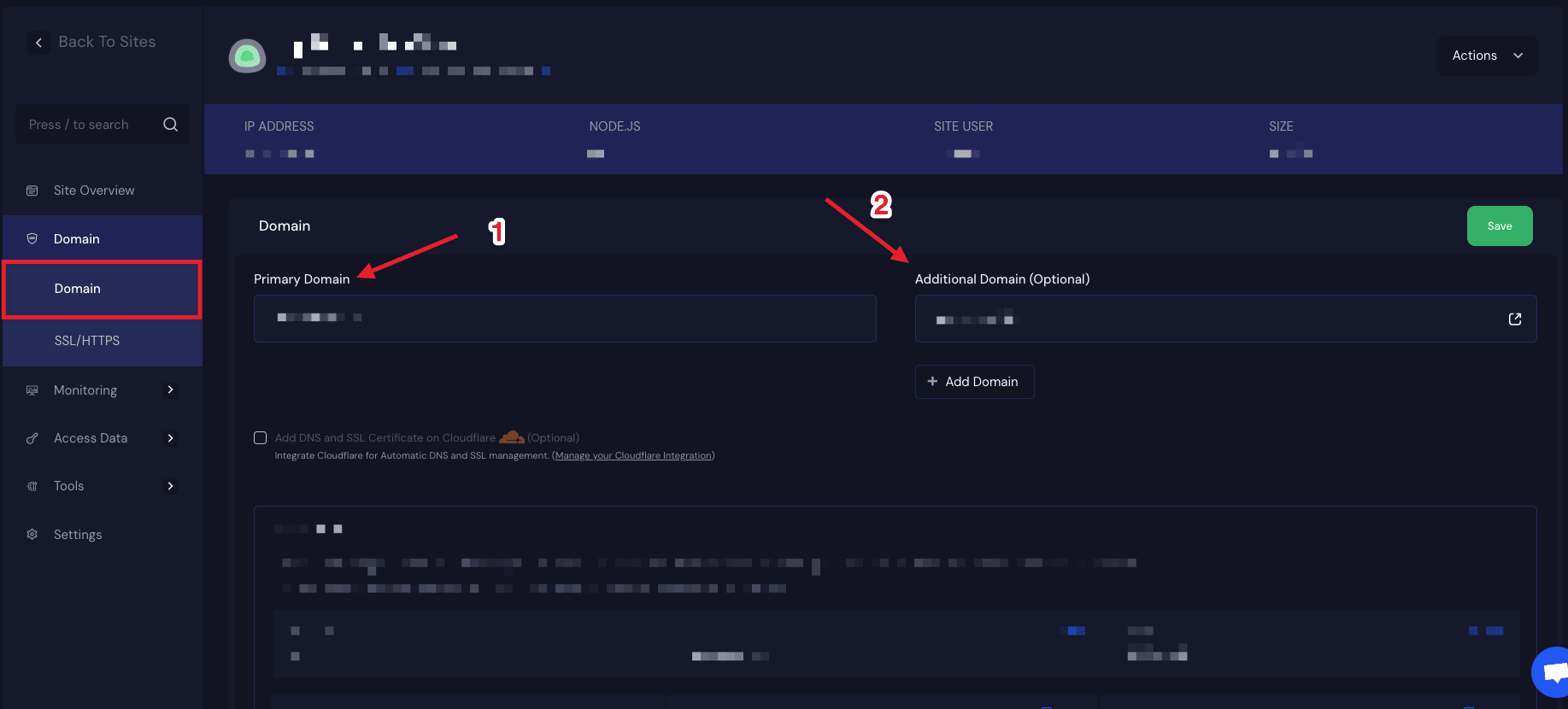Open external link icon in Additional Domain field
This screenshot has width=1568, height=709.
1514,319
